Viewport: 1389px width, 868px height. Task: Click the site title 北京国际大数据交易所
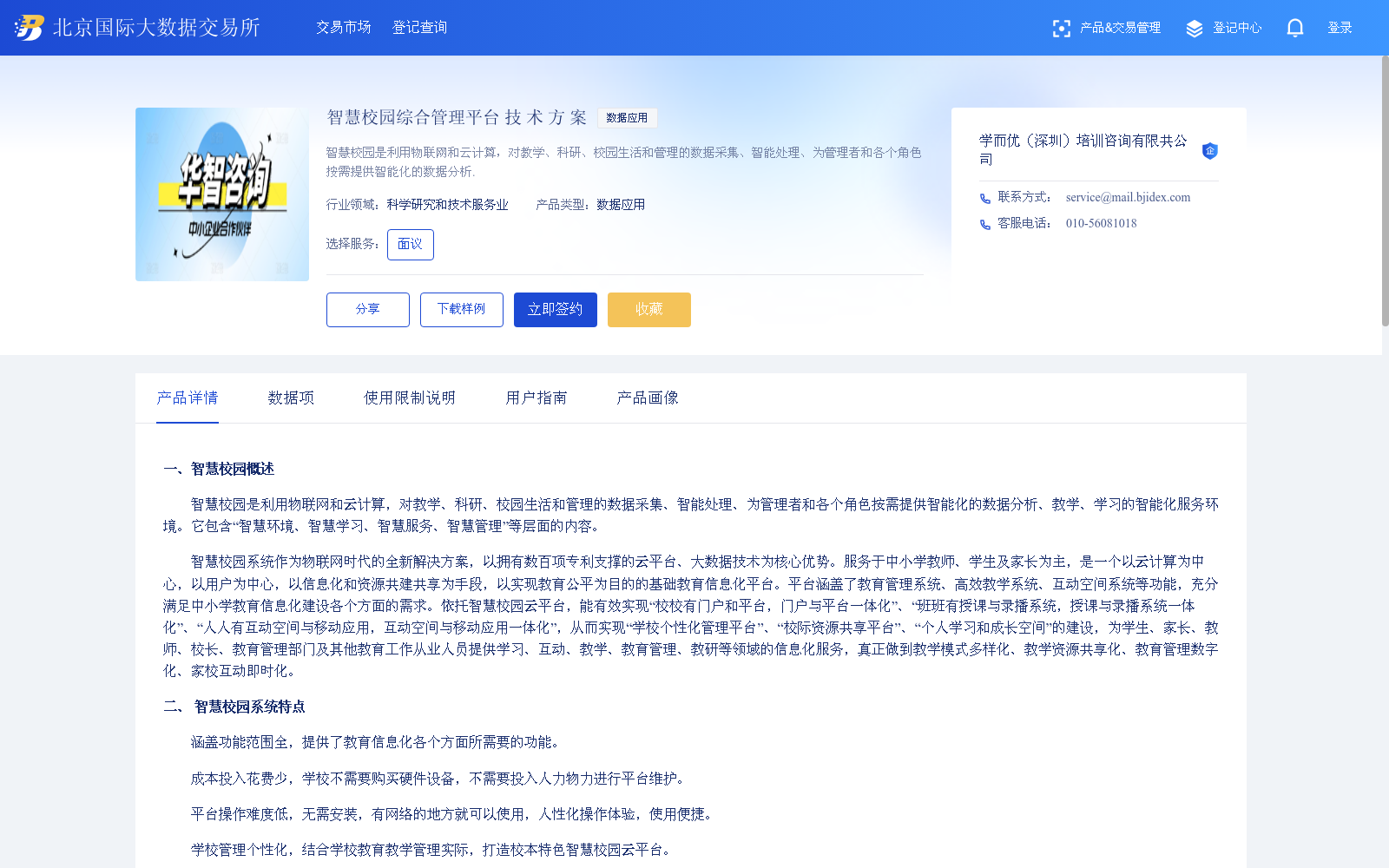pos(156,28)
